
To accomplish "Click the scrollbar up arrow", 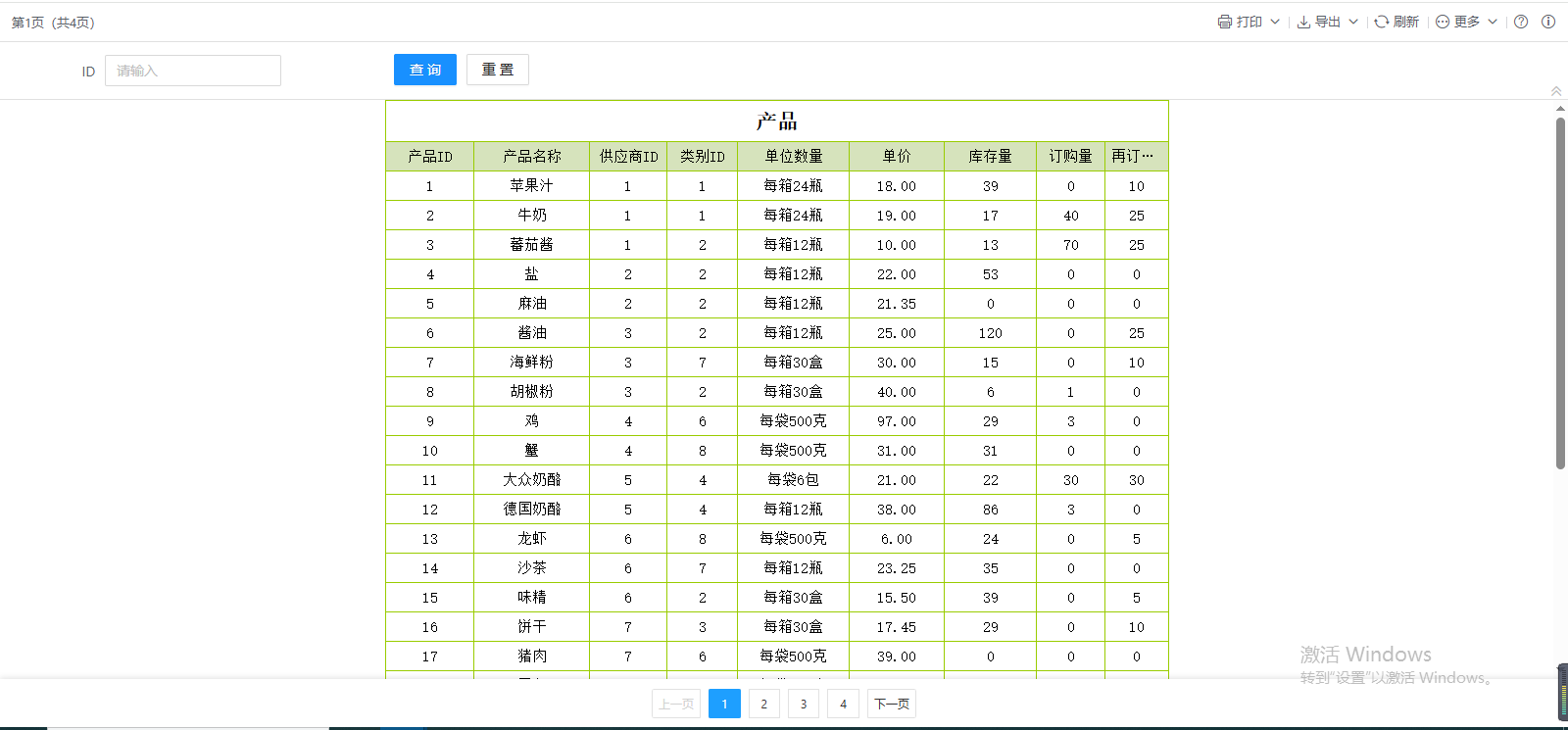I will pos(1560,109).
